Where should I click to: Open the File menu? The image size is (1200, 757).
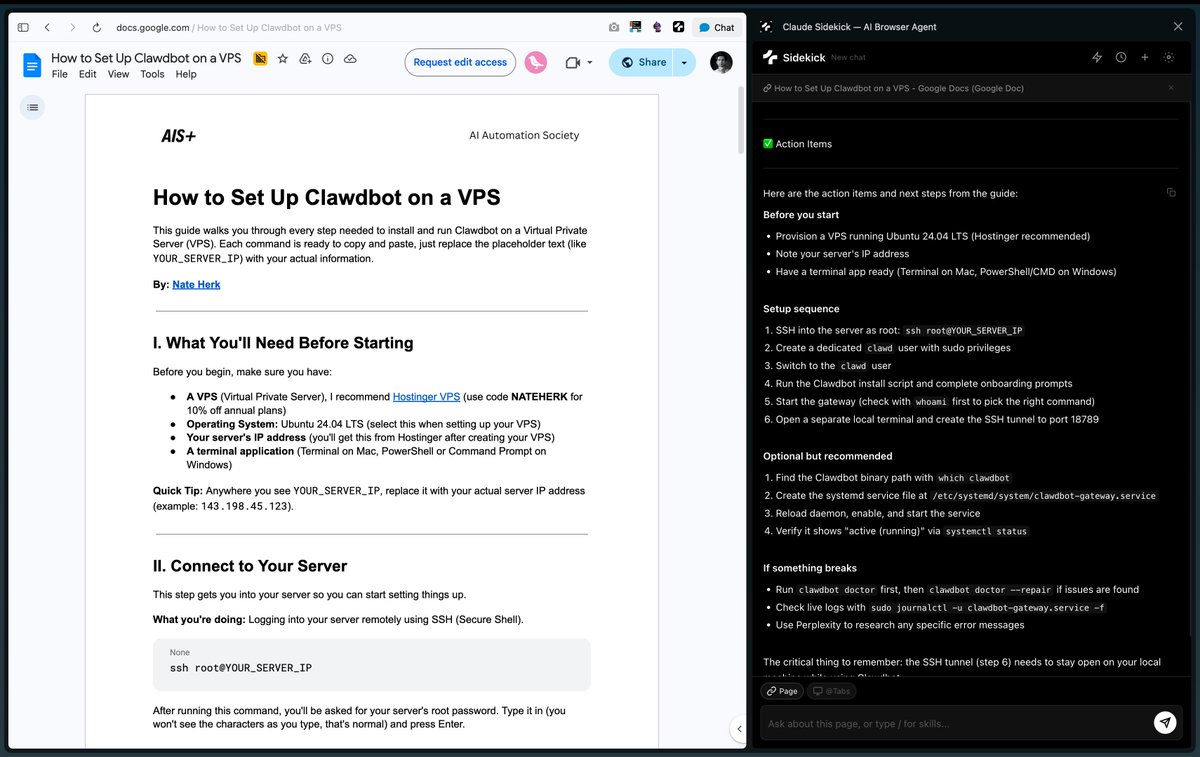[x=60, y=74]
